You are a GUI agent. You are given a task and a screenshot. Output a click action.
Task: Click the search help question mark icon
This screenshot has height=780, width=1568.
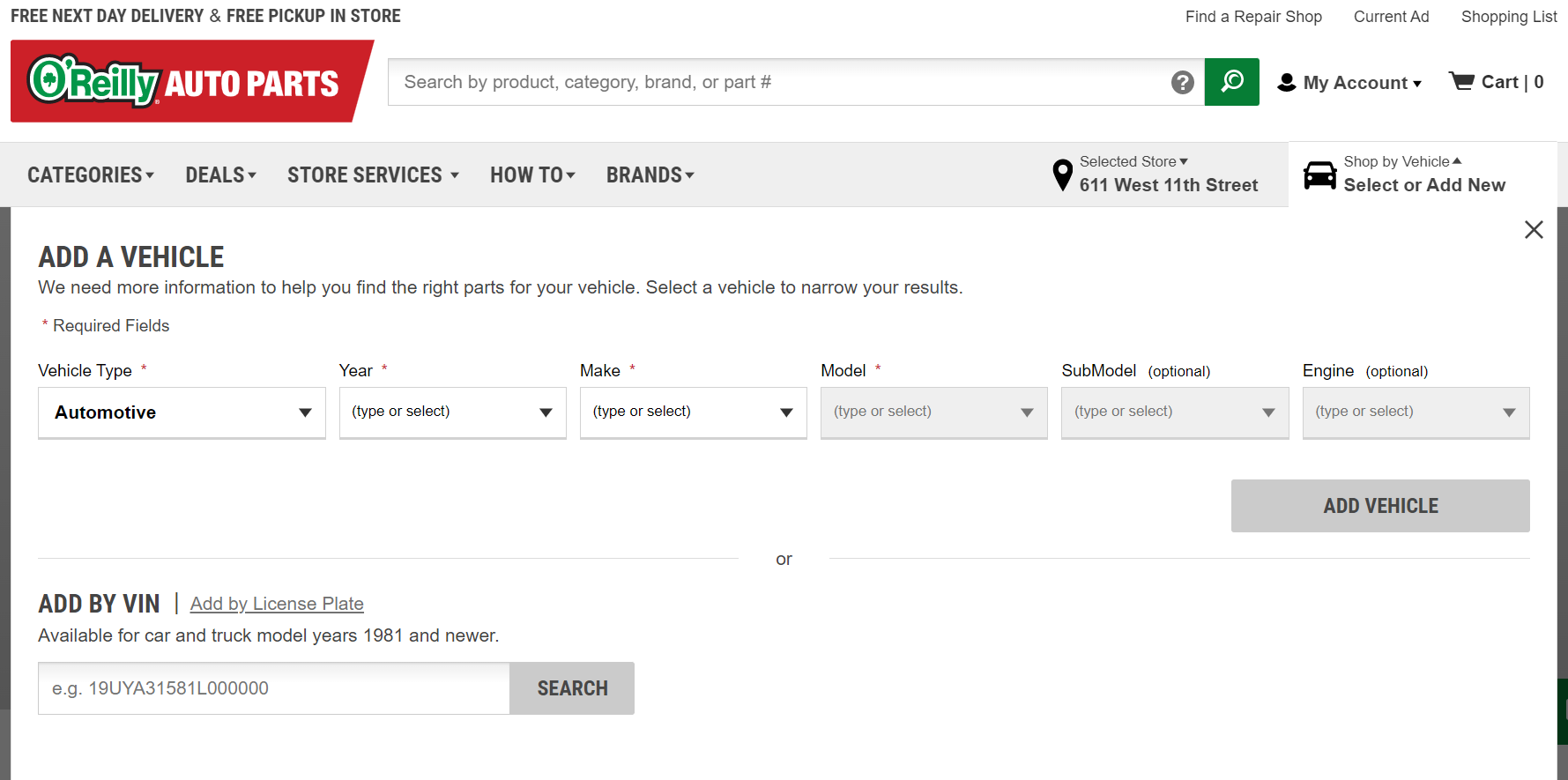click(1182, 82)
